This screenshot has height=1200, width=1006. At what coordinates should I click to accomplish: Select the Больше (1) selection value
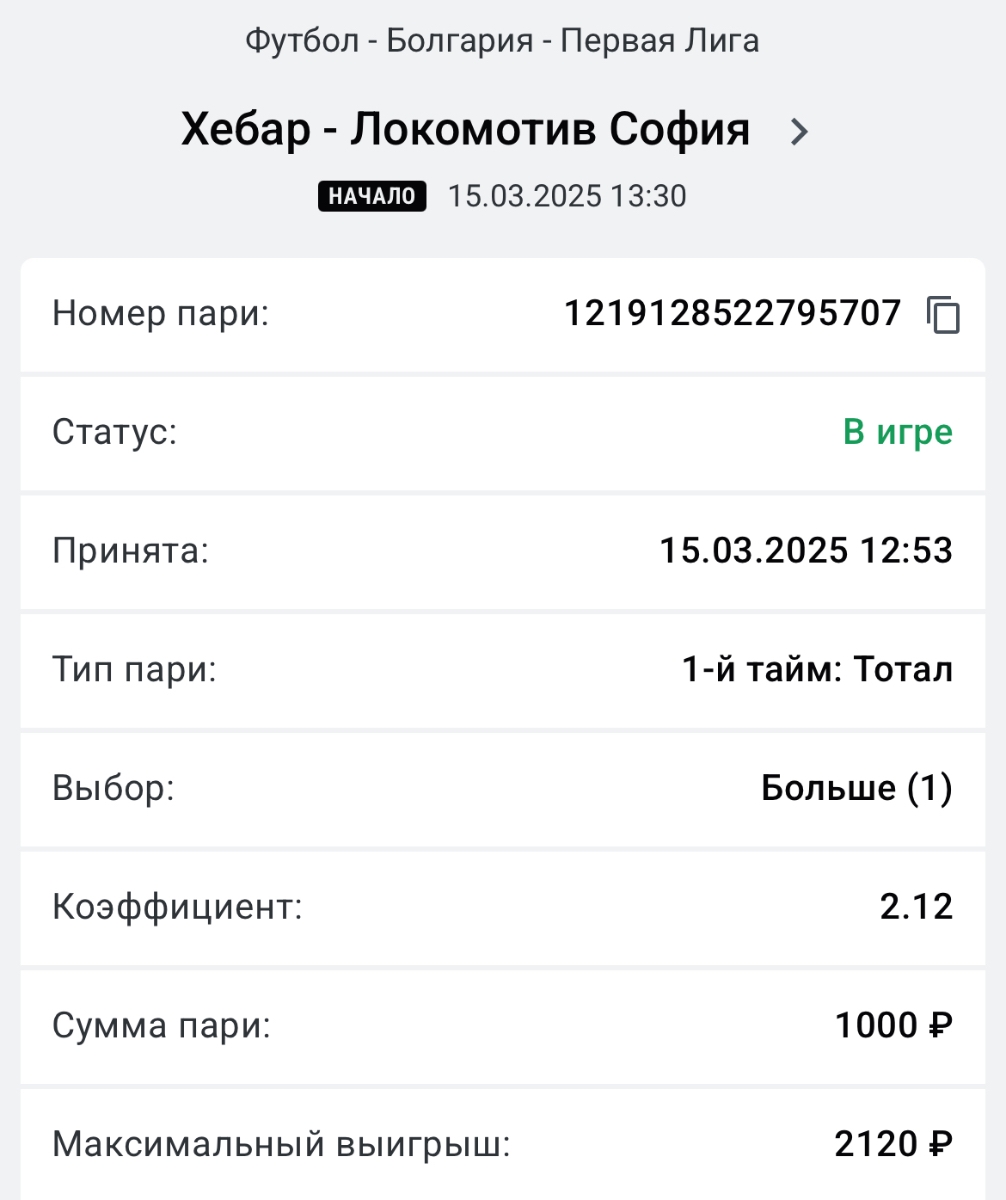pos(857,788)
